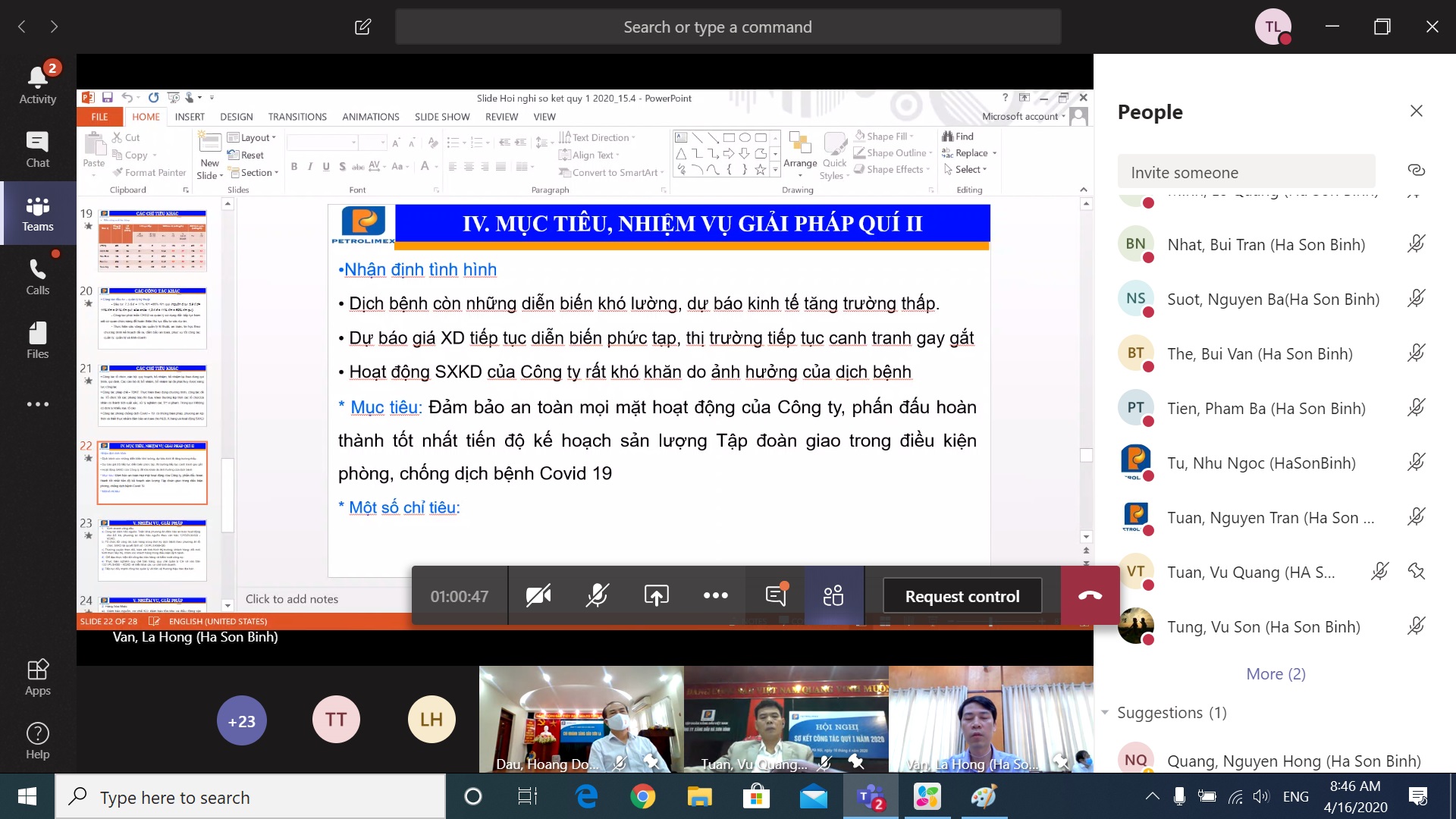Click the Invite someone field
The image size is (1456, 819).
point(1245,172)
